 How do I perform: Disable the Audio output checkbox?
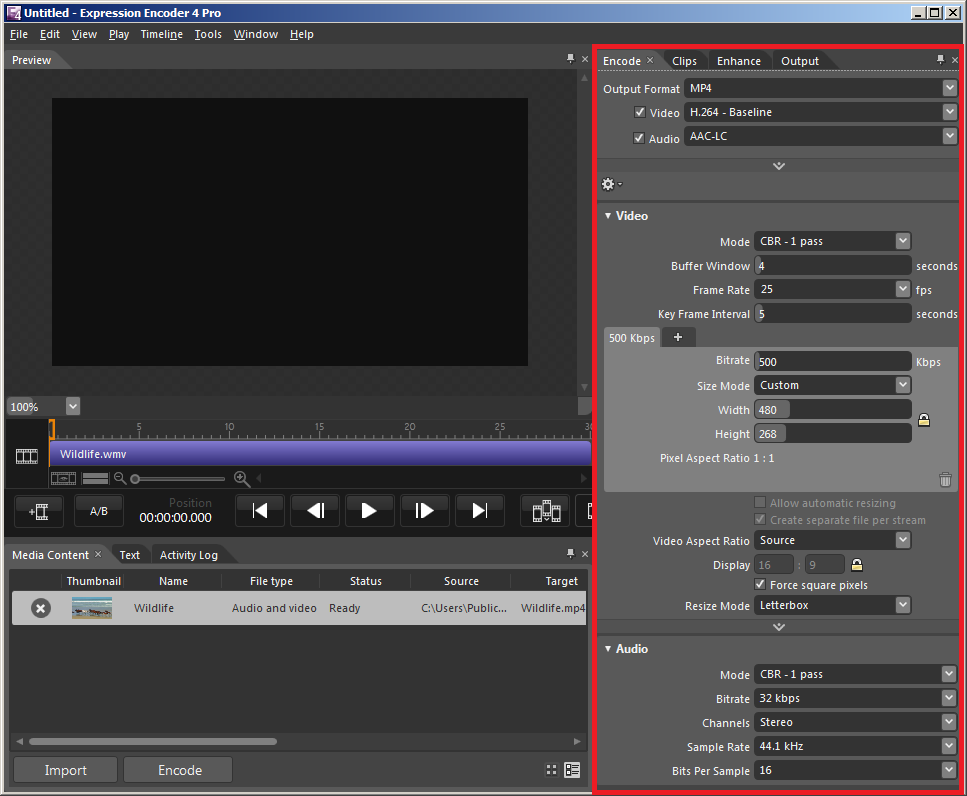coord(639,138)
